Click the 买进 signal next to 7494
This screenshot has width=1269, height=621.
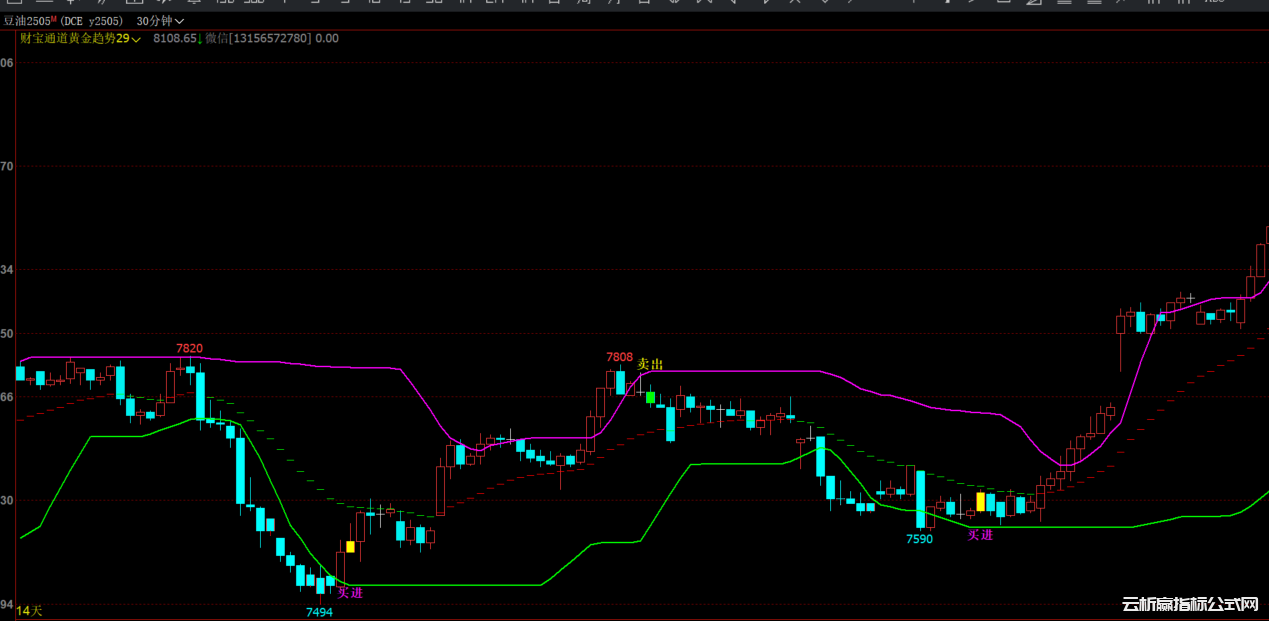click(350, 592)
